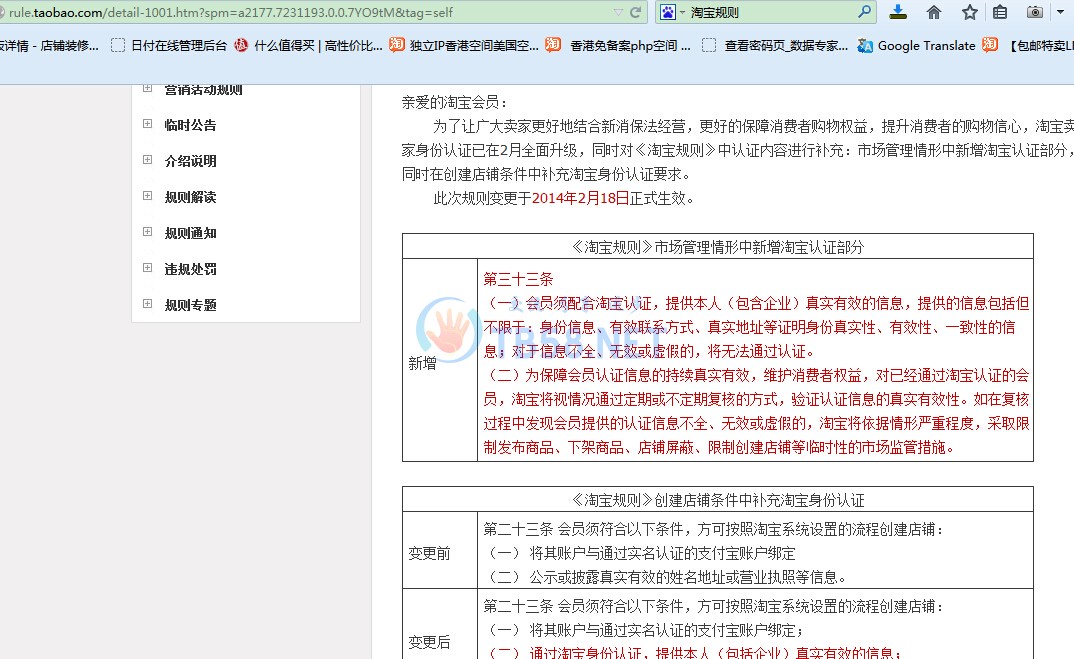Screen dimensions: 1074x659
Task: Open the URL history dropdown arrow
Action: (x=618, y=12)
